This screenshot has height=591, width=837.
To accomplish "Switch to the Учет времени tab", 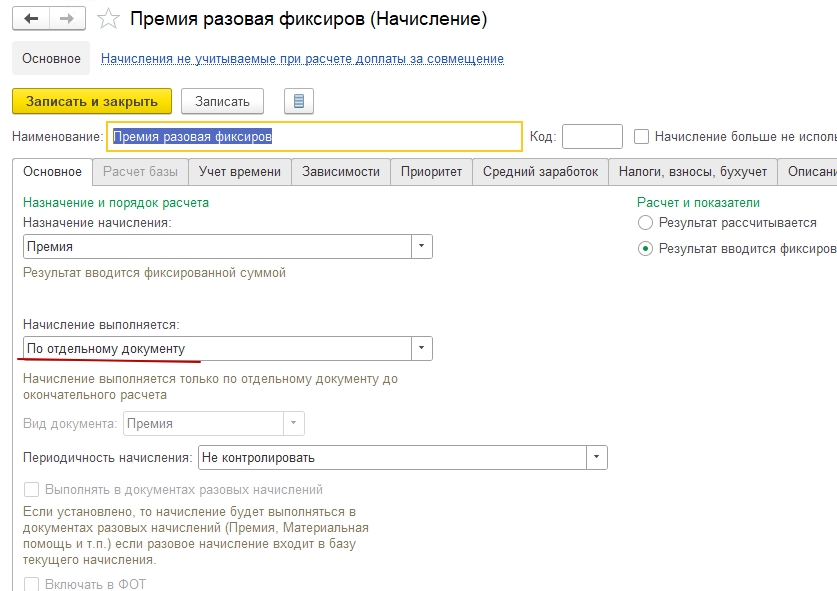I will coord(240,171).
